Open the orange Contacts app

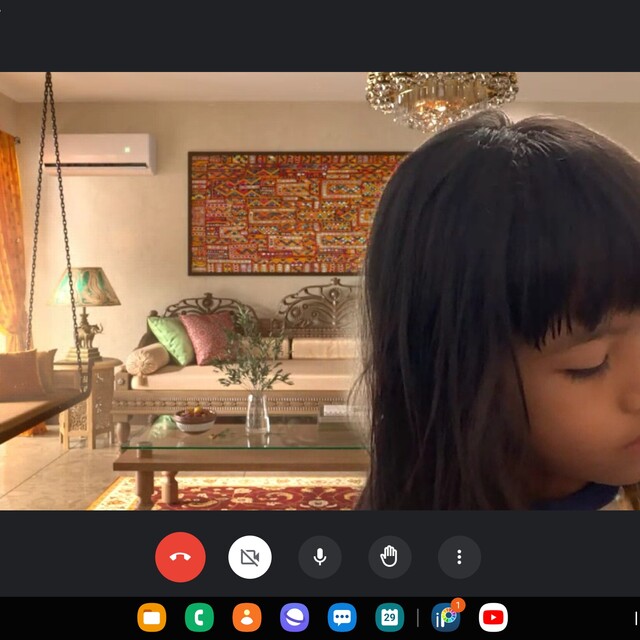[x=247, y=617]
